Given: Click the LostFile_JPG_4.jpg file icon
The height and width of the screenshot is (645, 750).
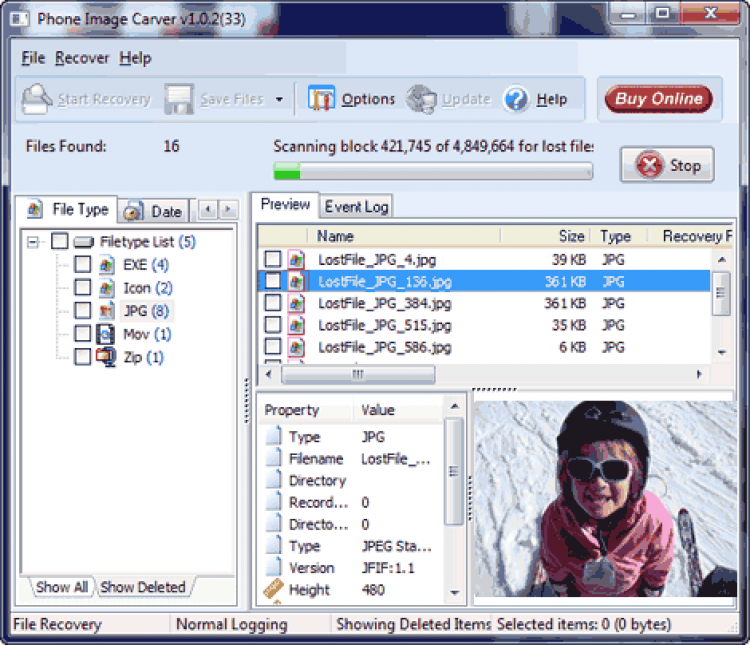Looking at the screenshot, I should click(297, 259).
